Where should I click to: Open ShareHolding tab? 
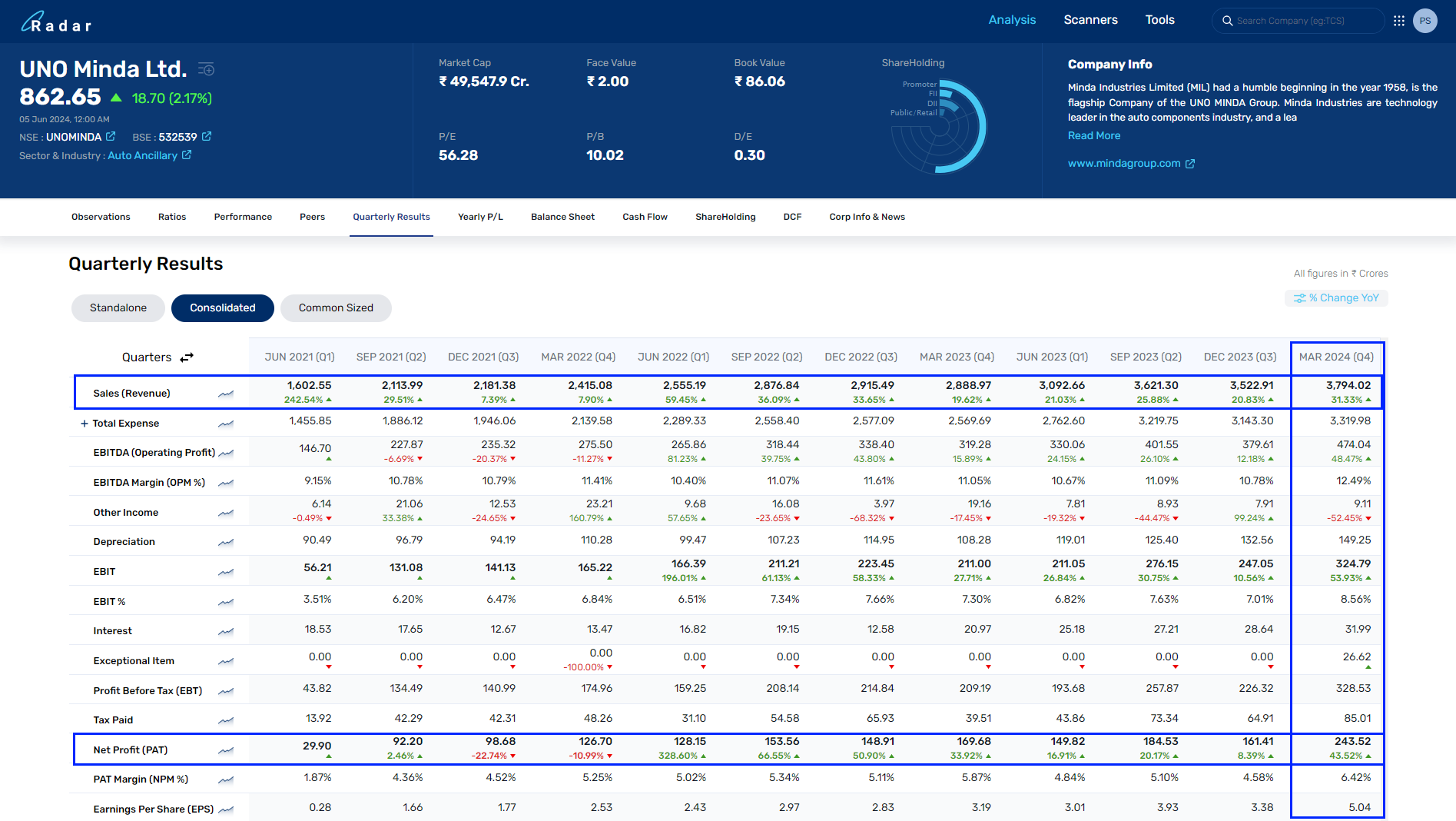[x=725, y=217]
